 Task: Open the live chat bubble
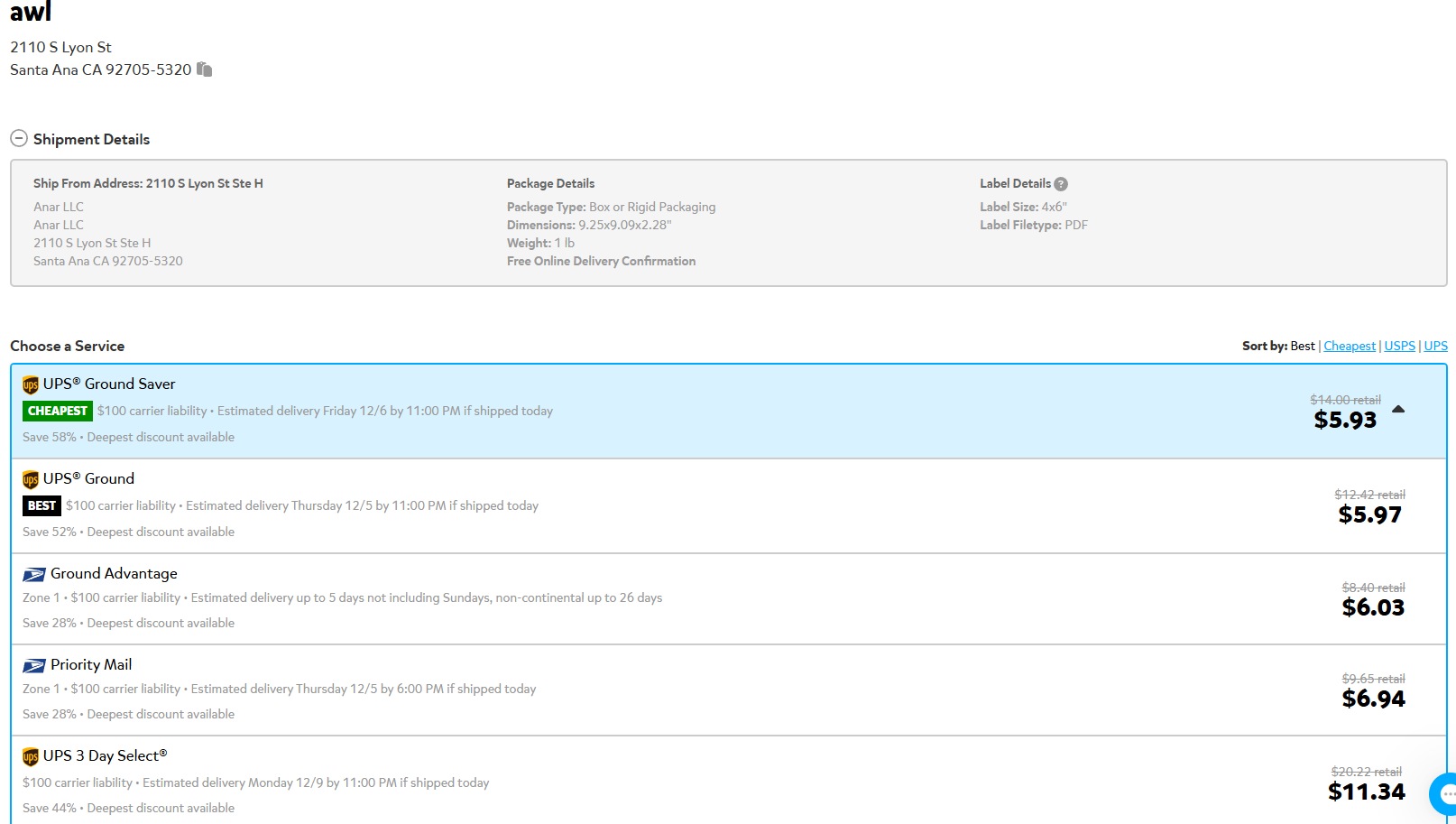pos(1444,794)
